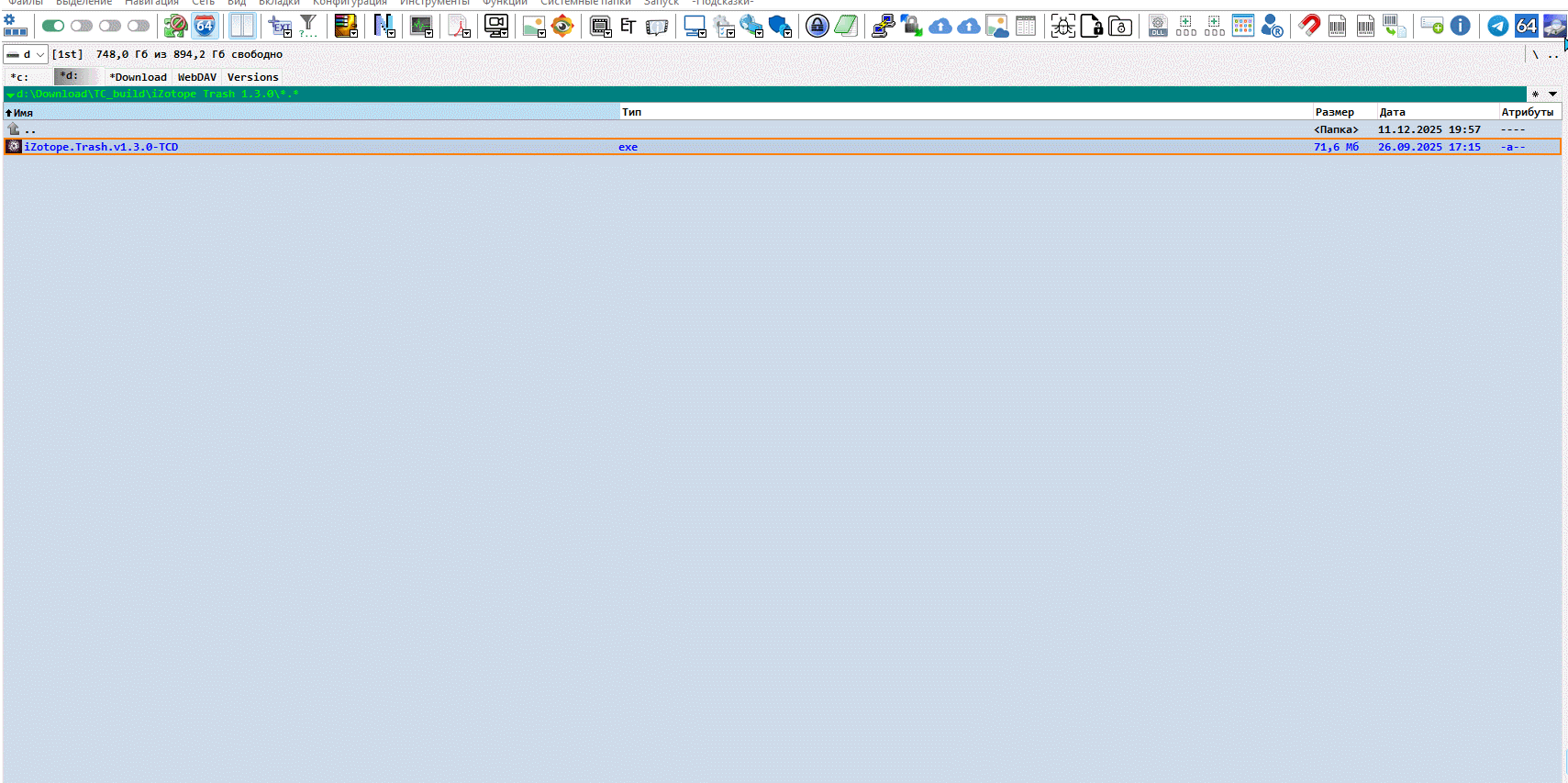Image resolution: width=1568 pixels, height=783 pixels.
Task: Sort files by the Атрибуты column header
Action: click(1530, 112)
